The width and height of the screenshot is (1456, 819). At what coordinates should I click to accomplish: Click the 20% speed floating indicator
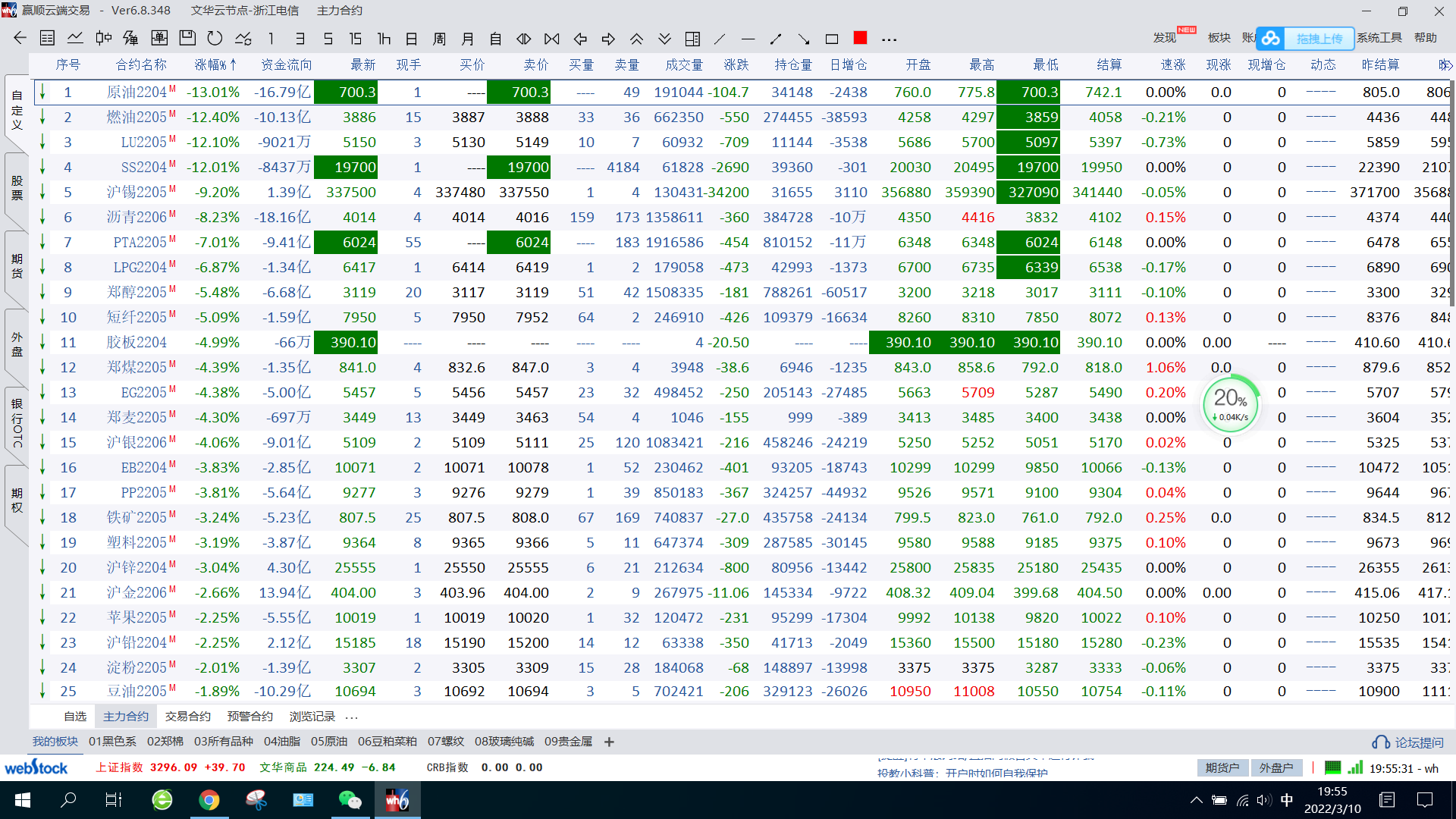1231,403
